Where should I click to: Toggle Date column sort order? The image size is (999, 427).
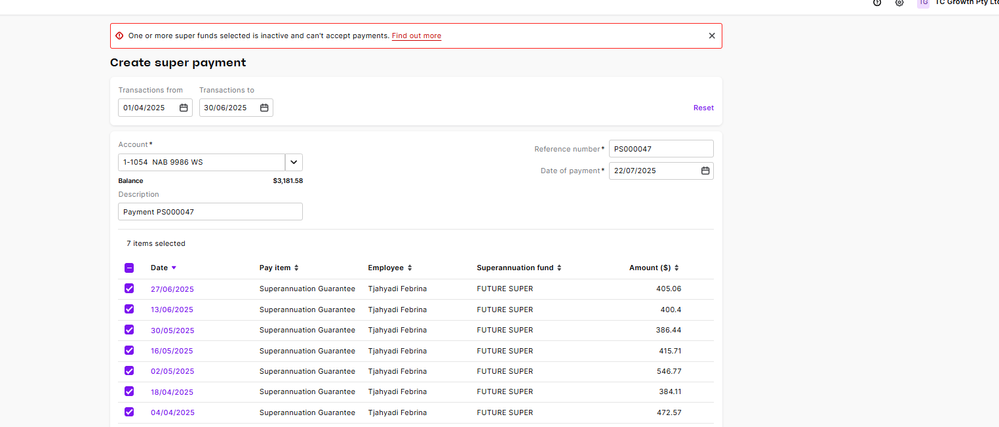(x=163, y=268)
